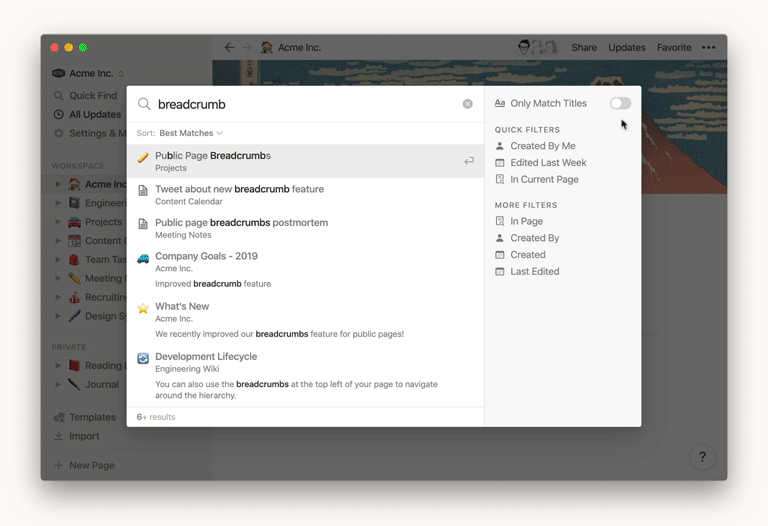Click the car icon beside Company Goals
Screen dimensions: 768x526
point(143,258)
